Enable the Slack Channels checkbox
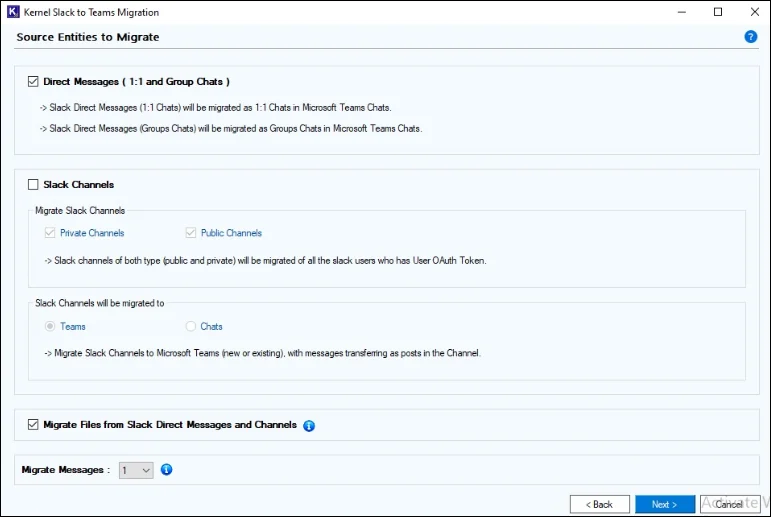Viewport: 771px width, 517px height. [x=33, y=184]
